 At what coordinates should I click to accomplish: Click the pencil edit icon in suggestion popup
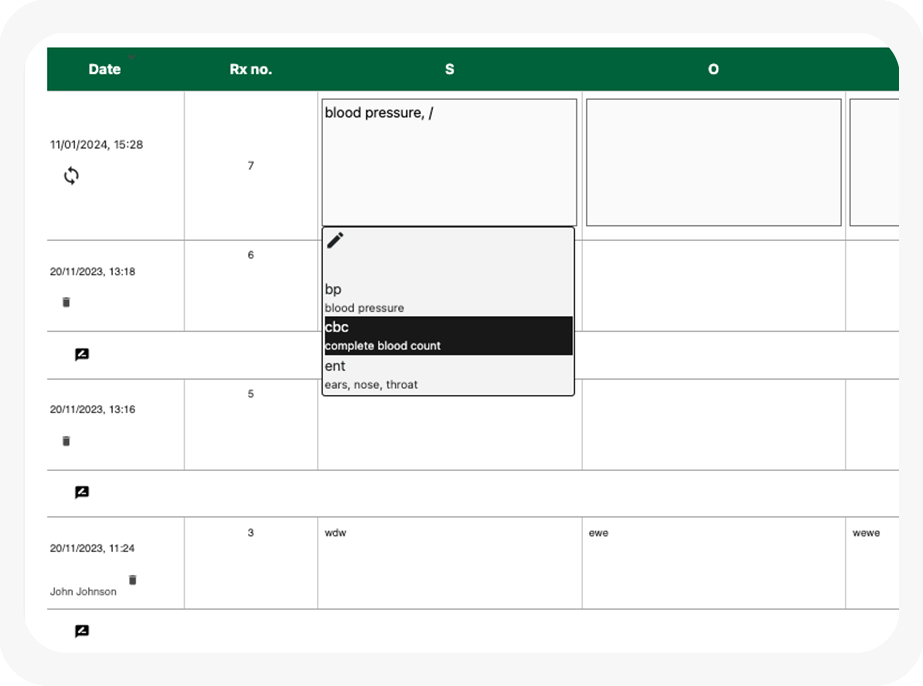coord(335,240)
